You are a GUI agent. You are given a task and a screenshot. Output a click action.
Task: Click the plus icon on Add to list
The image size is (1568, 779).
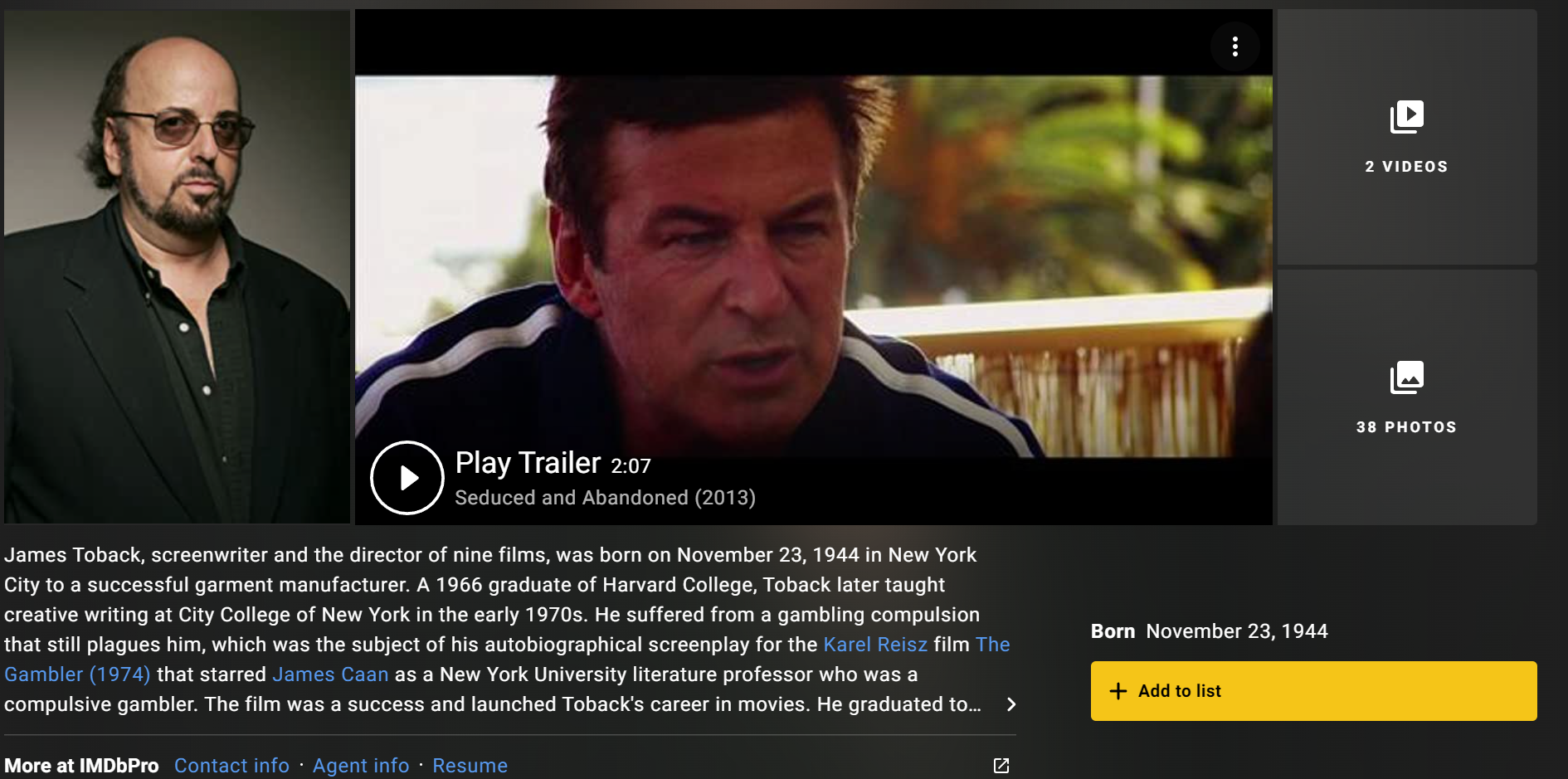1118,691
